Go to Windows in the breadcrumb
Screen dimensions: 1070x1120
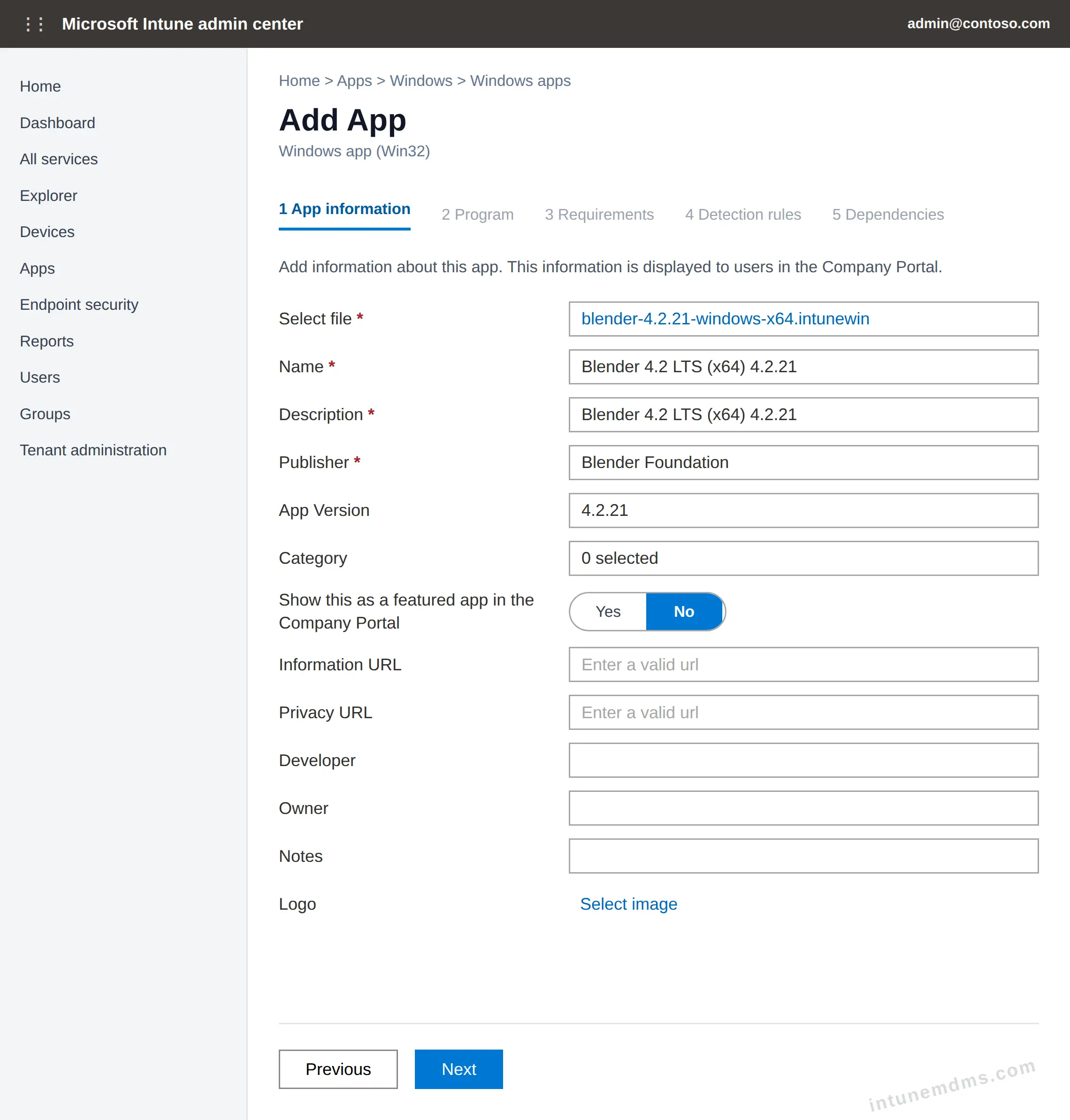(421, 80)
